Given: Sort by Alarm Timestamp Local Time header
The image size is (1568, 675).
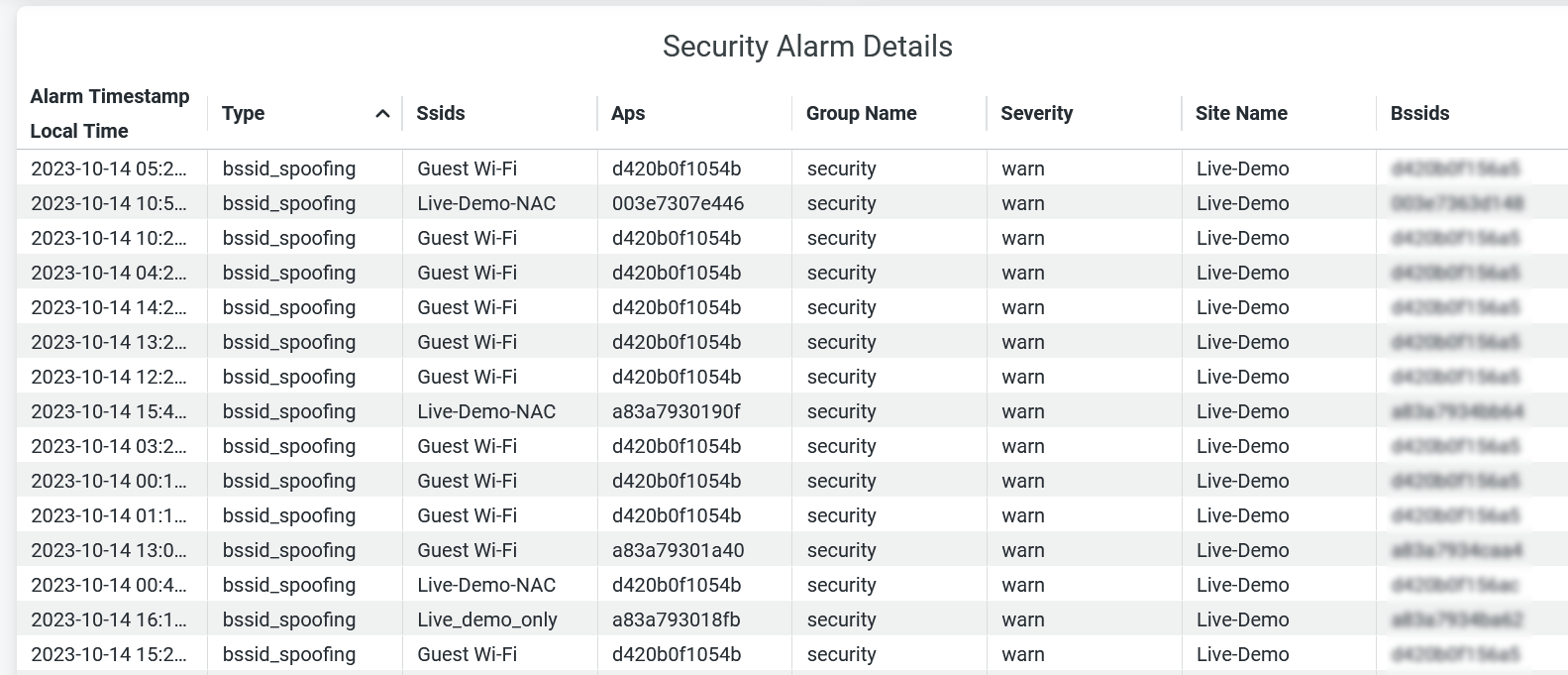Looking at the screenshot, I should pos(109,113).
